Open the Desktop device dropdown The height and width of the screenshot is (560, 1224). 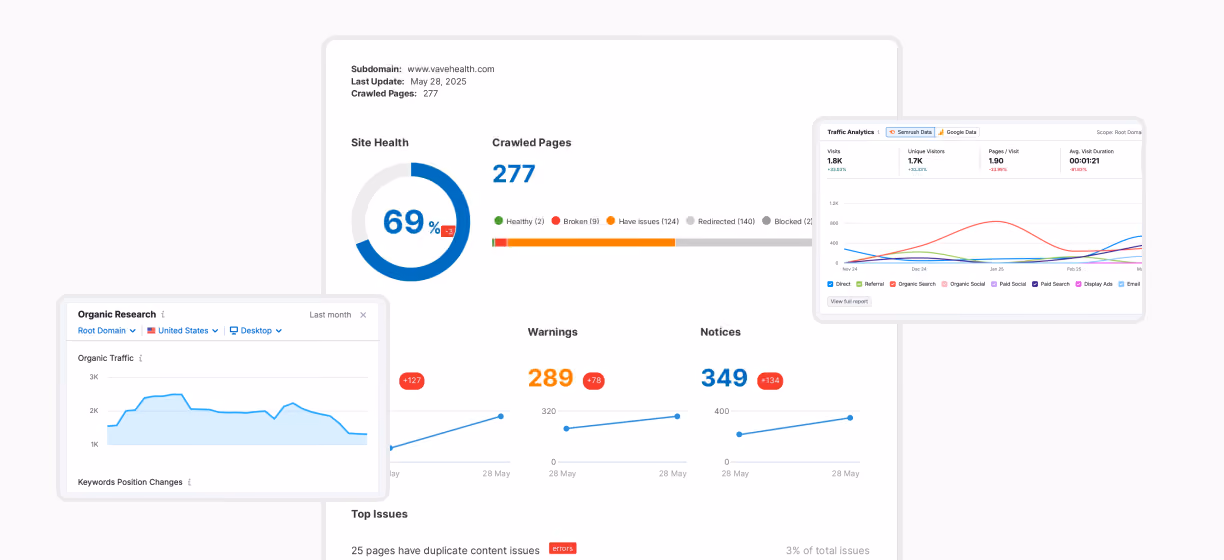pyautogui.click(x=256, y=330)
